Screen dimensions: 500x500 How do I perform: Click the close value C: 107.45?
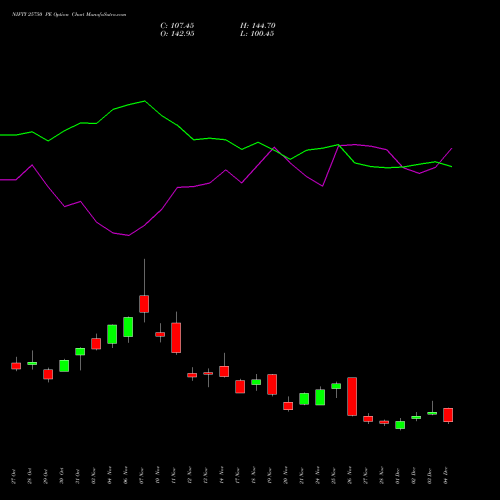(x=177, y=26)
